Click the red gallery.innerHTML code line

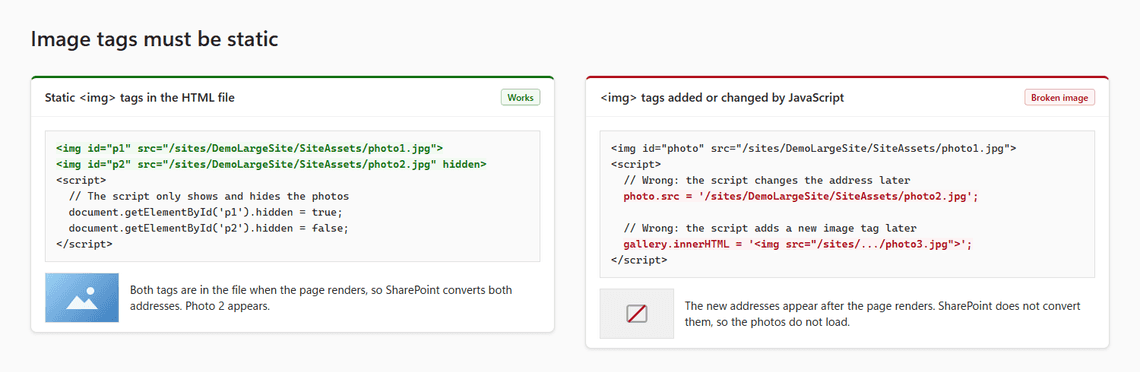click(798, 244)
